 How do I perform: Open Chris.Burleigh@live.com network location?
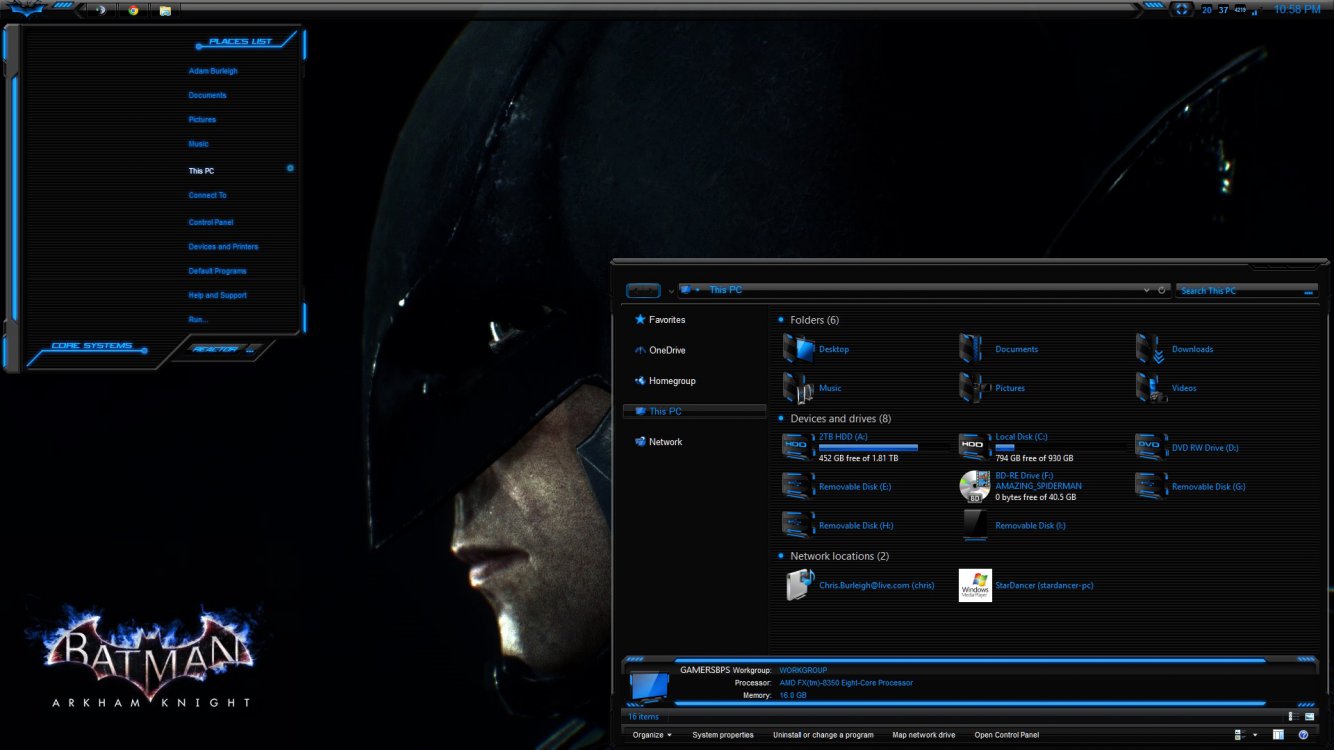tap(860, 585)
